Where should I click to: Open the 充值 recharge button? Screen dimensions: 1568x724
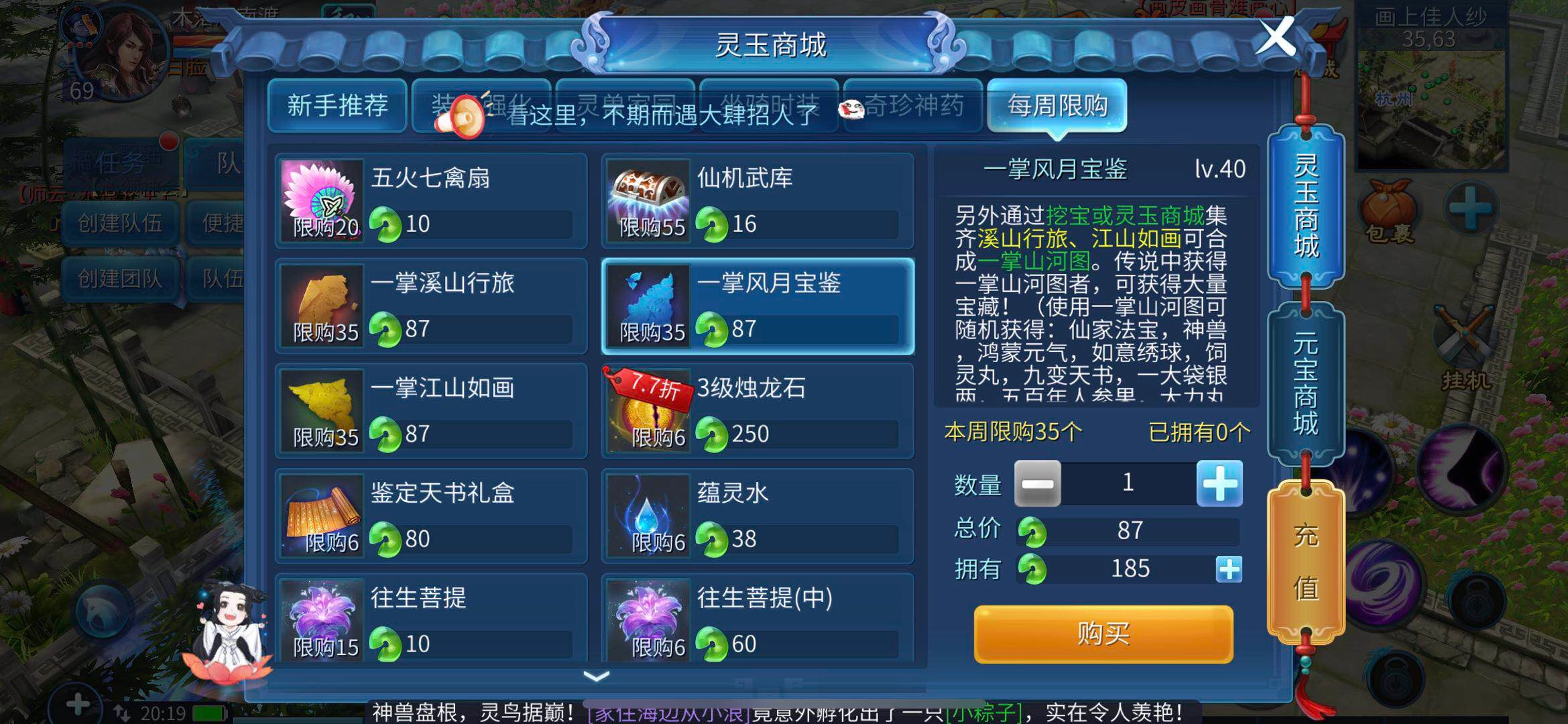coord(1306,560)
